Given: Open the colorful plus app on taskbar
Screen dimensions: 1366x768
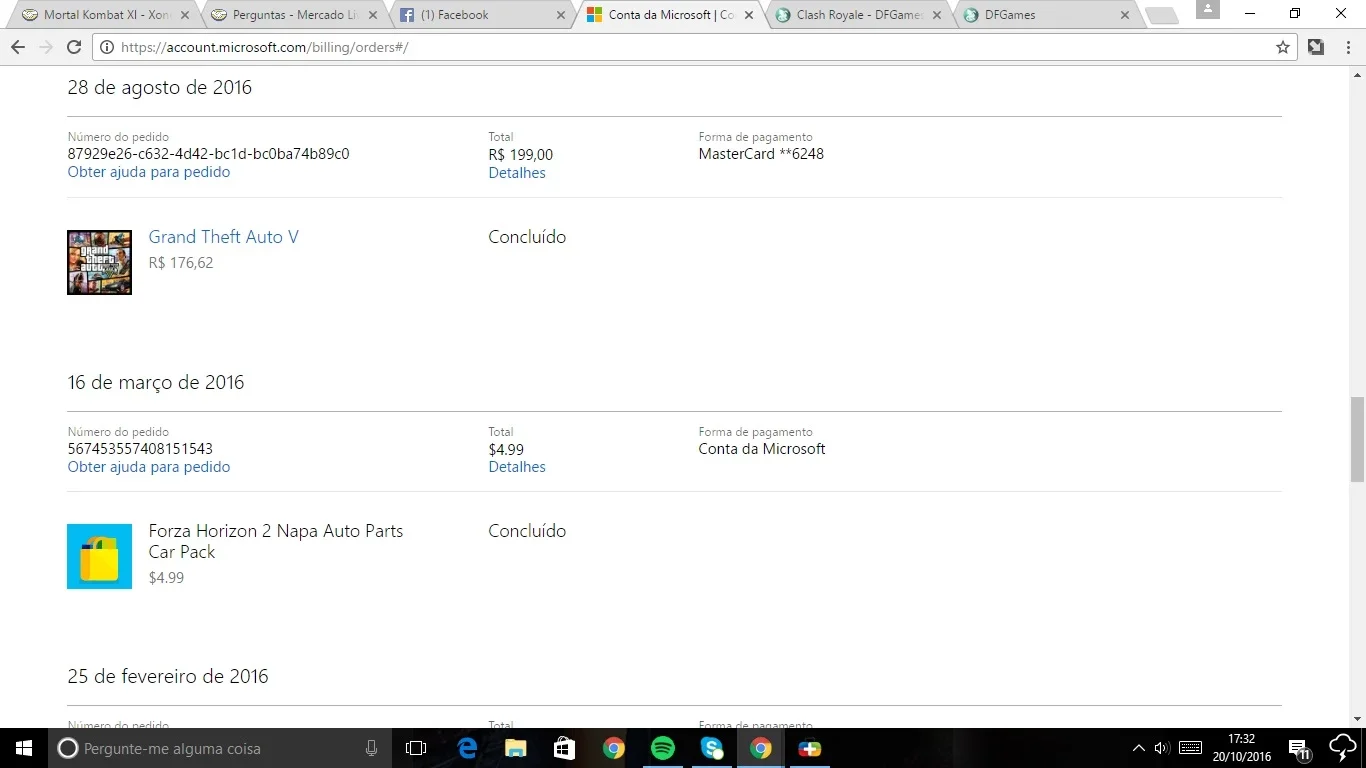Looking at the screenshot, I should pyautogui.click(x=810, y=748).
